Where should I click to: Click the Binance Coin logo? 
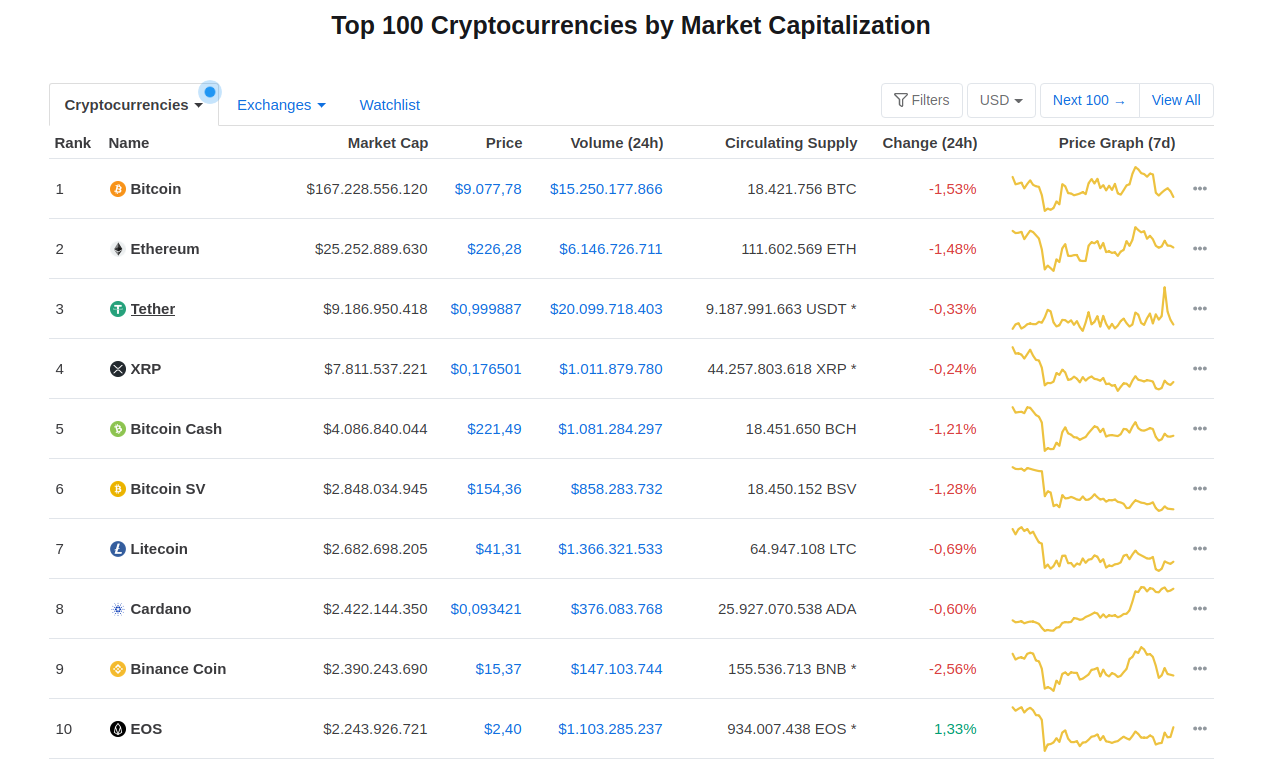tap(117, 668)
